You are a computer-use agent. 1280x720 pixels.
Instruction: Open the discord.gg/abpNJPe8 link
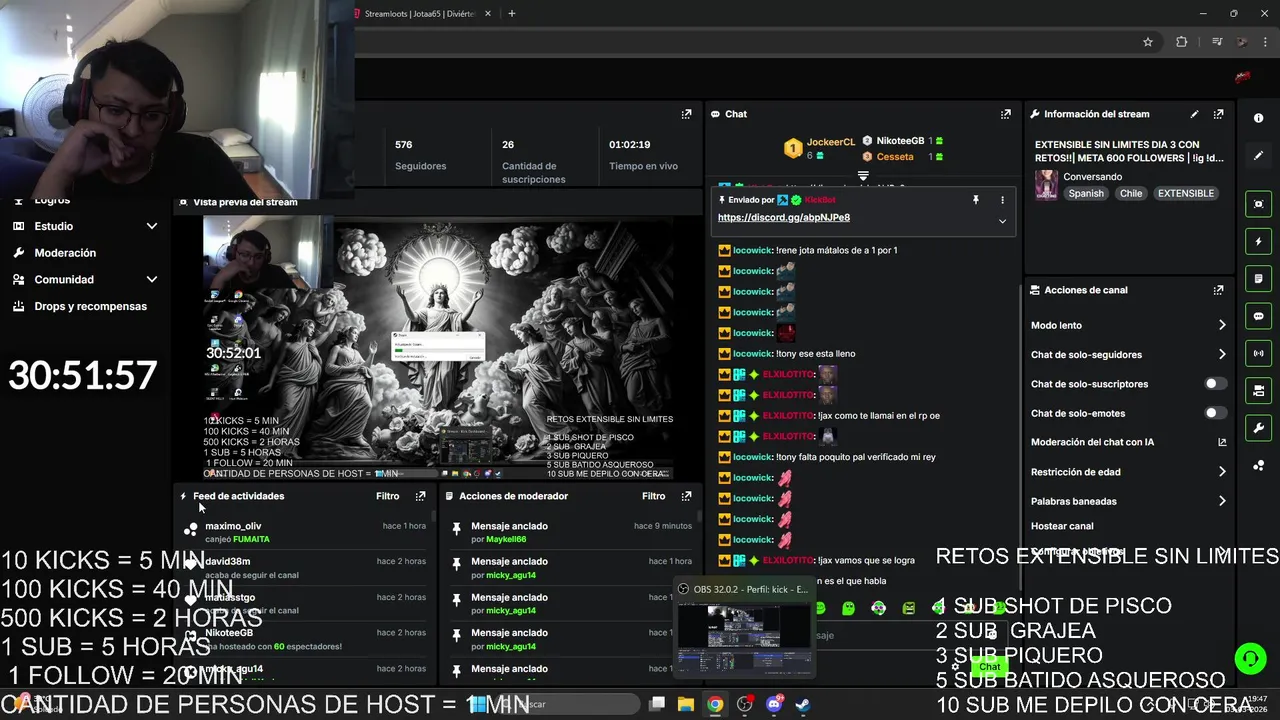pos(784,218)
